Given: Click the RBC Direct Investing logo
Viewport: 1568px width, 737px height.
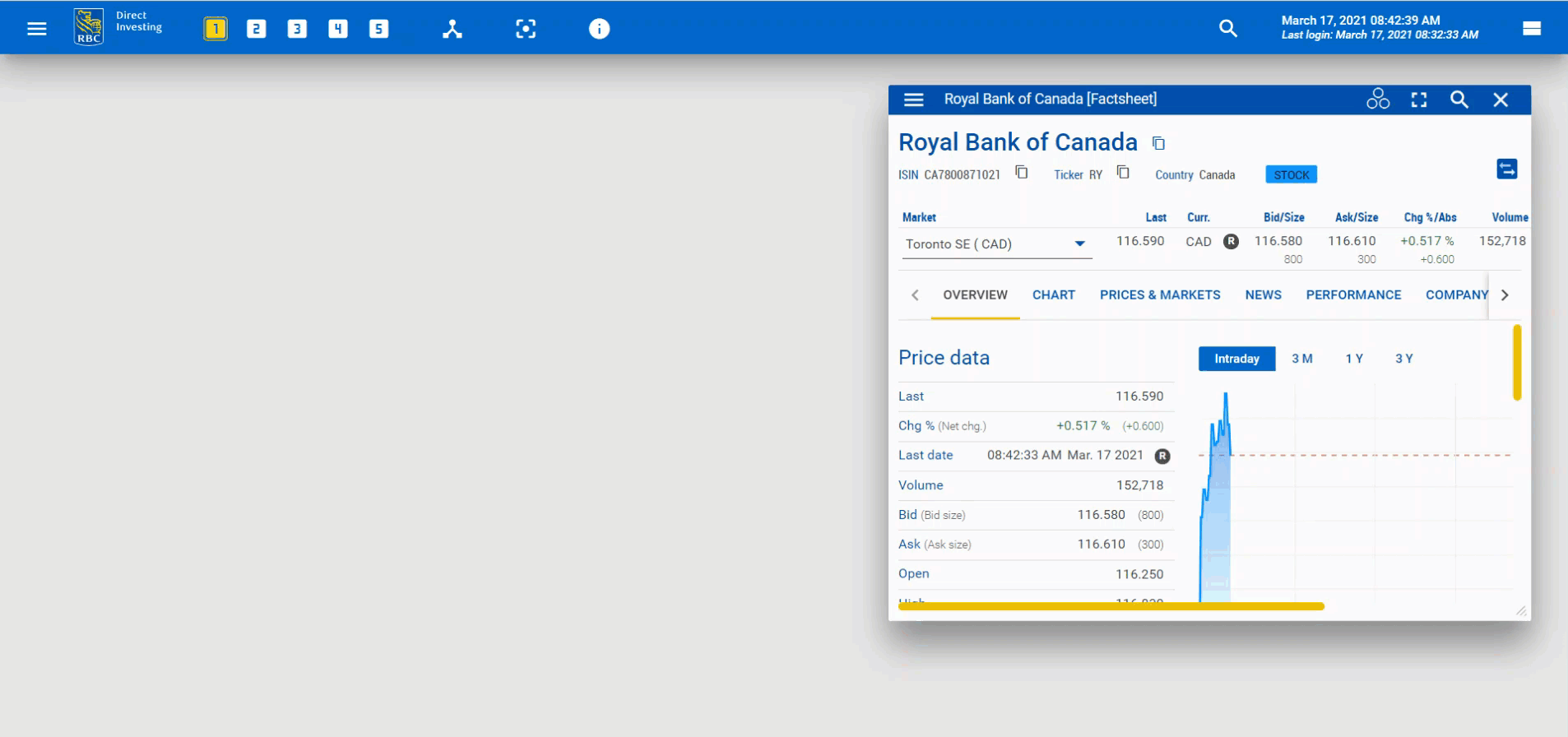Looking at the screenshot, I should tap(89, 27).
